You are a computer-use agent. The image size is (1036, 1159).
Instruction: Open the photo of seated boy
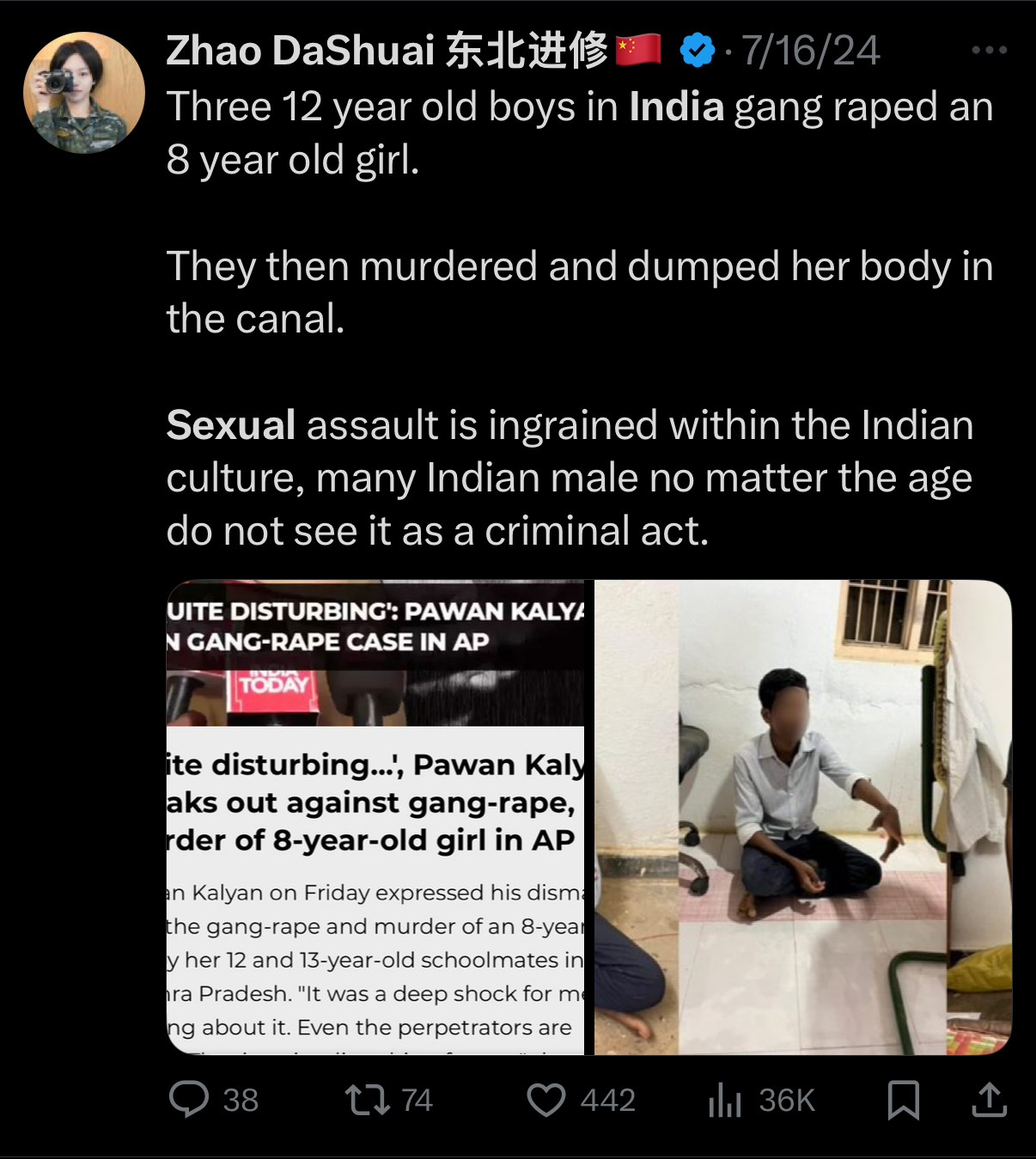click(x=803, y=817)
